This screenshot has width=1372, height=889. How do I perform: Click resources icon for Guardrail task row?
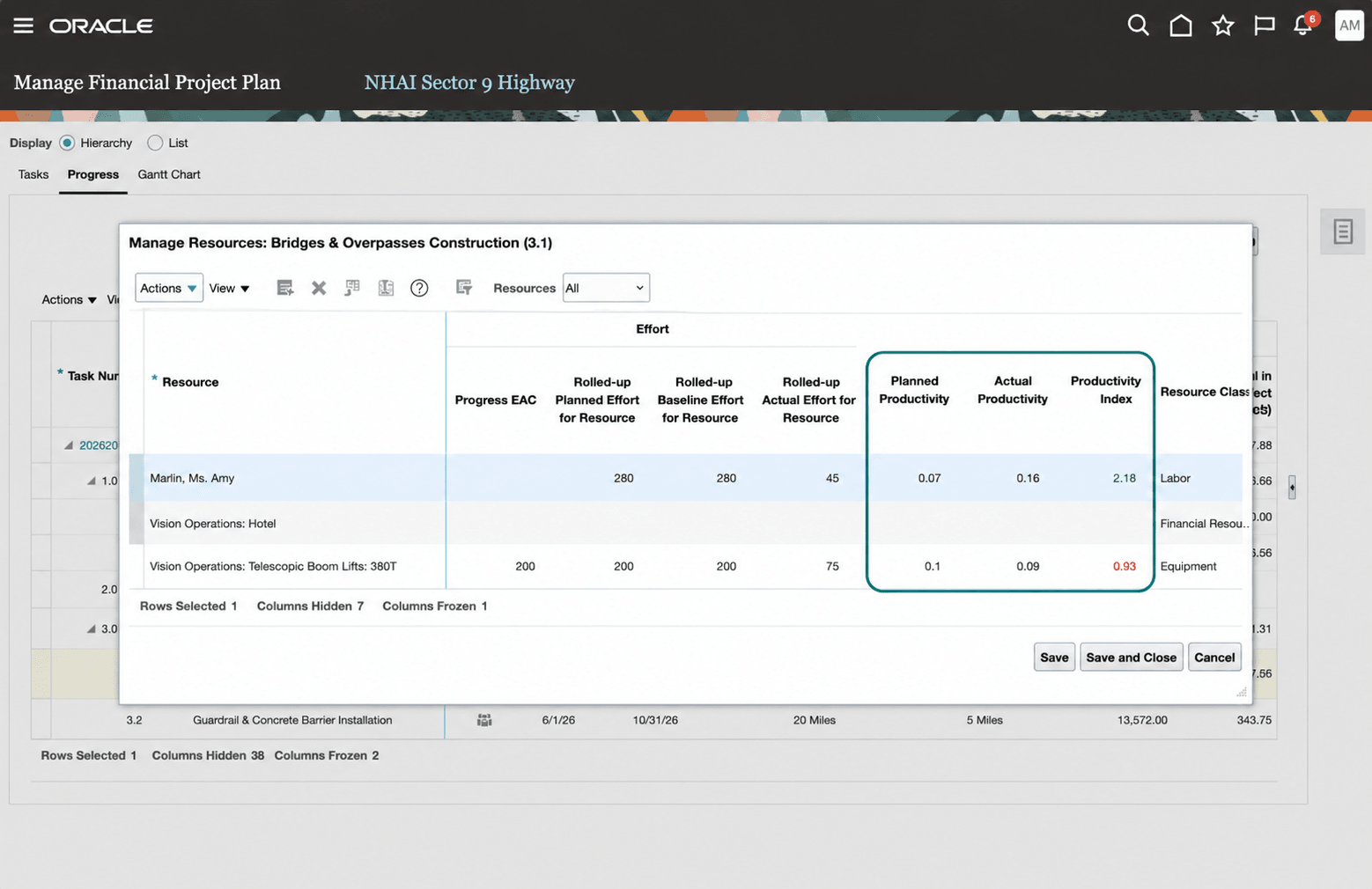click(484, 720)
